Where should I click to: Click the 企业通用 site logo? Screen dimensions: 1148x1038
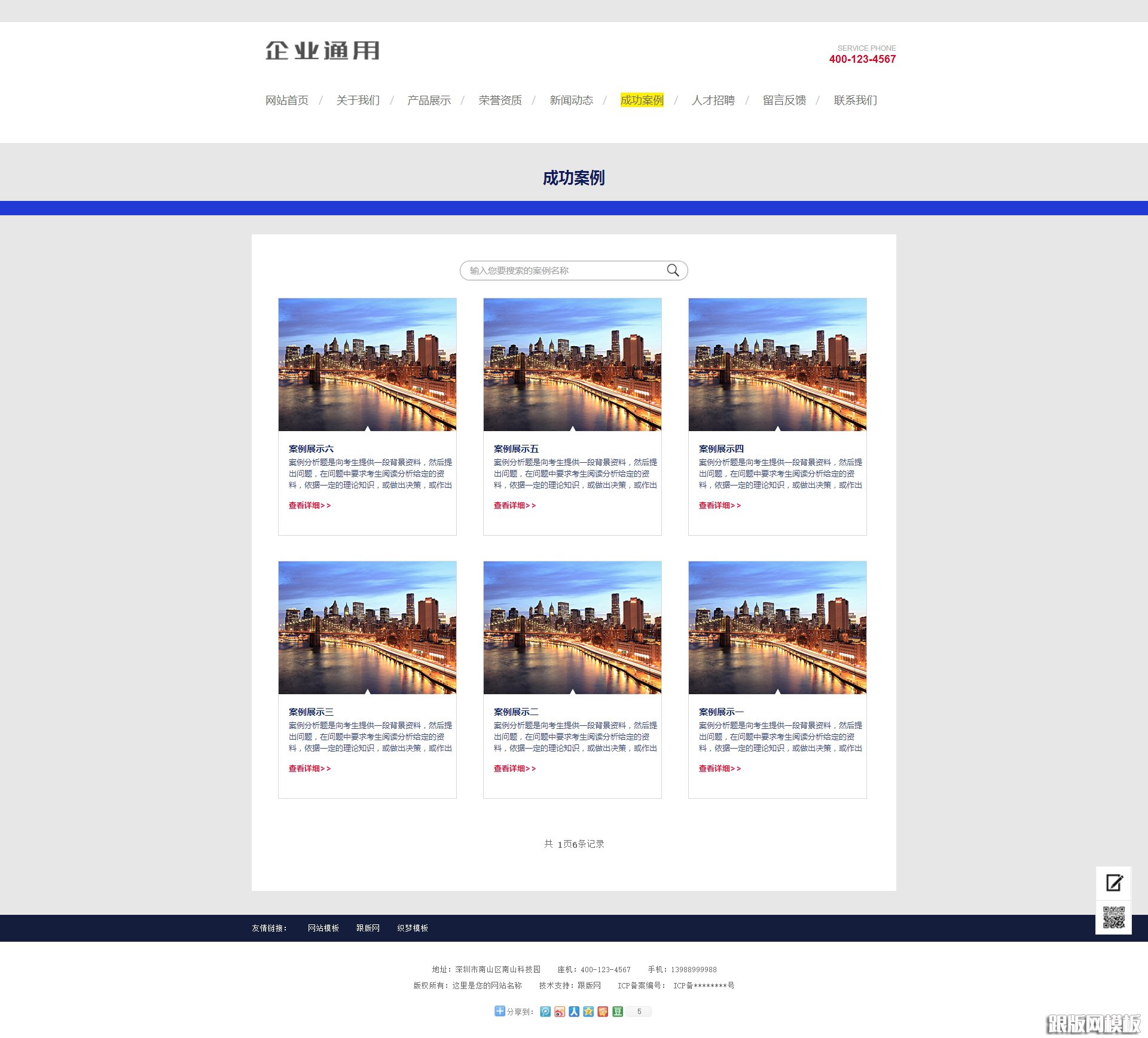click(x=322, y=51)
